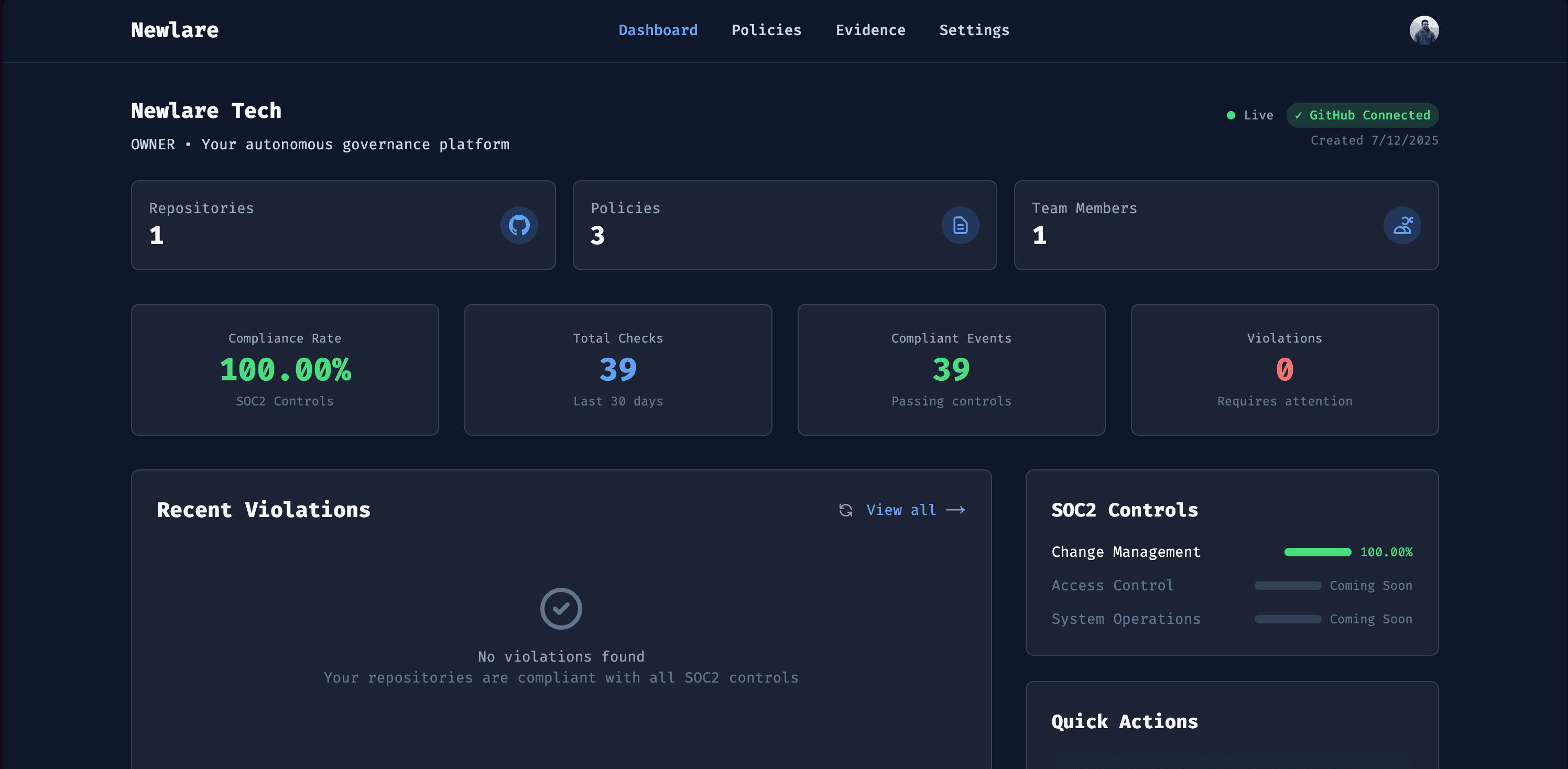Click the GitHub Connected badge
Viewport: 1568px width, 769px height.
pyautogui.click(x=1362, y=115)
